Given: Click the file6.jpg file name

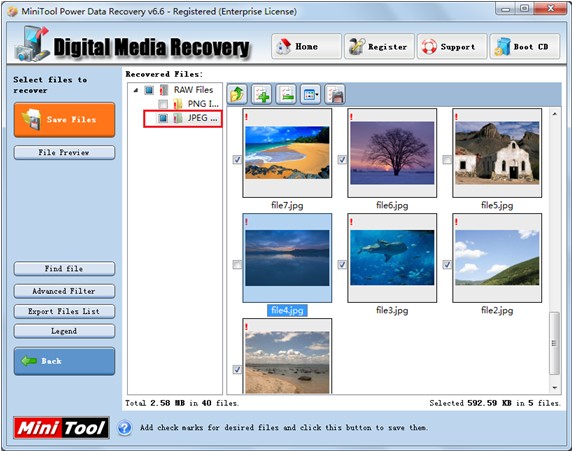Looking at the screenshot, I should click(x=392, y=205).
